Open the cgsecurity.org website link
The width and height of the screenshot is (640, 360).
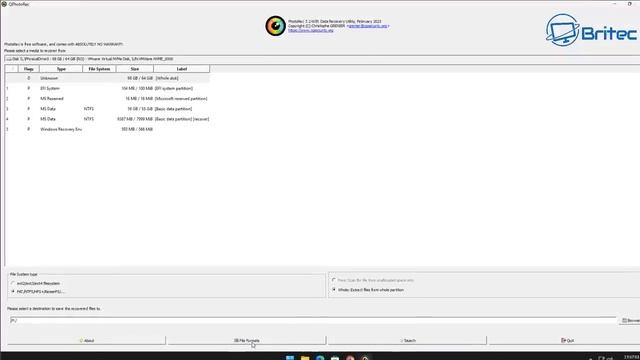point(310,30)
